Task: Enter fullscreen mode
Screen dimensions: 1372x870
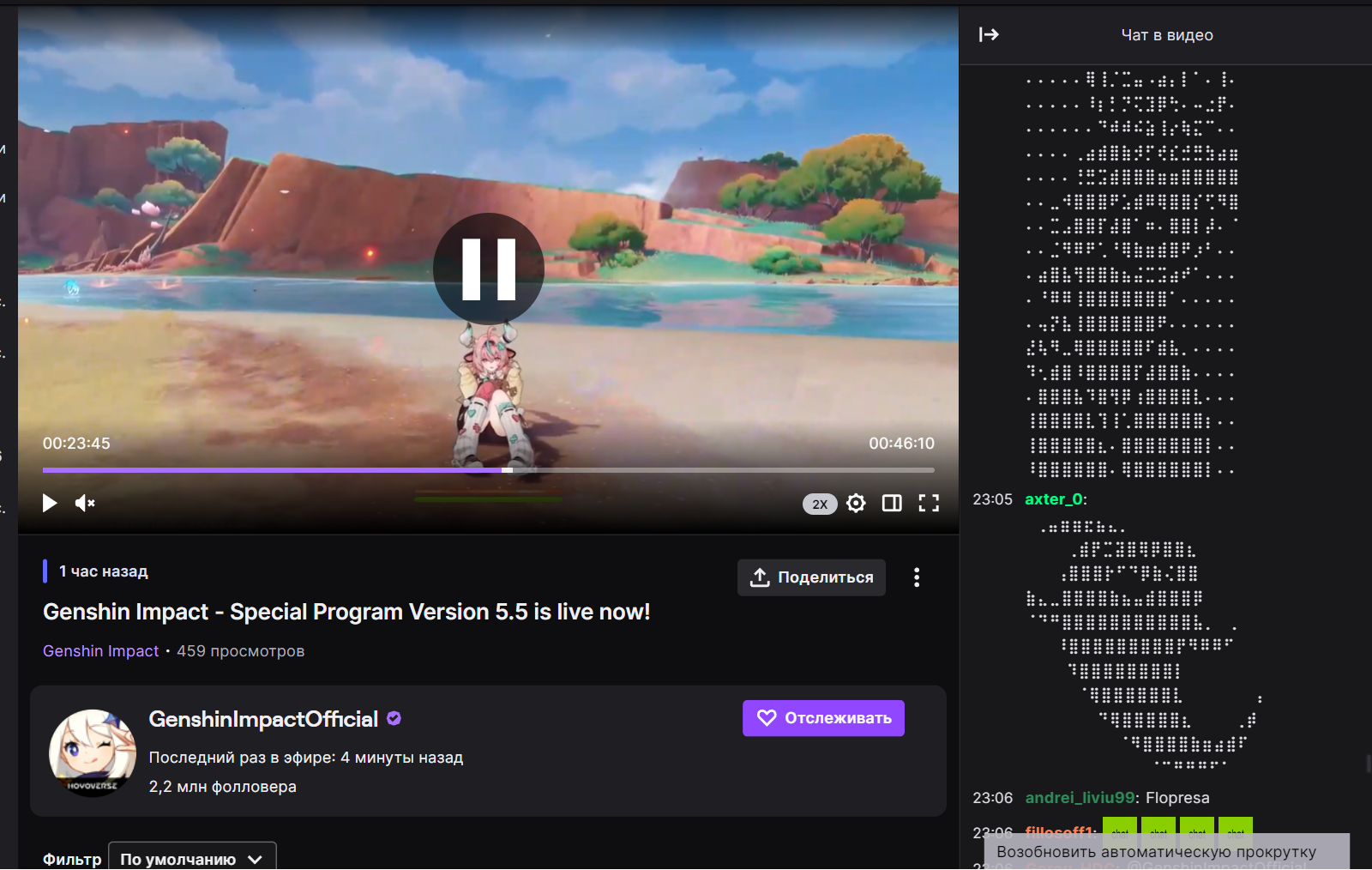Action: click(x=929, y=503)
